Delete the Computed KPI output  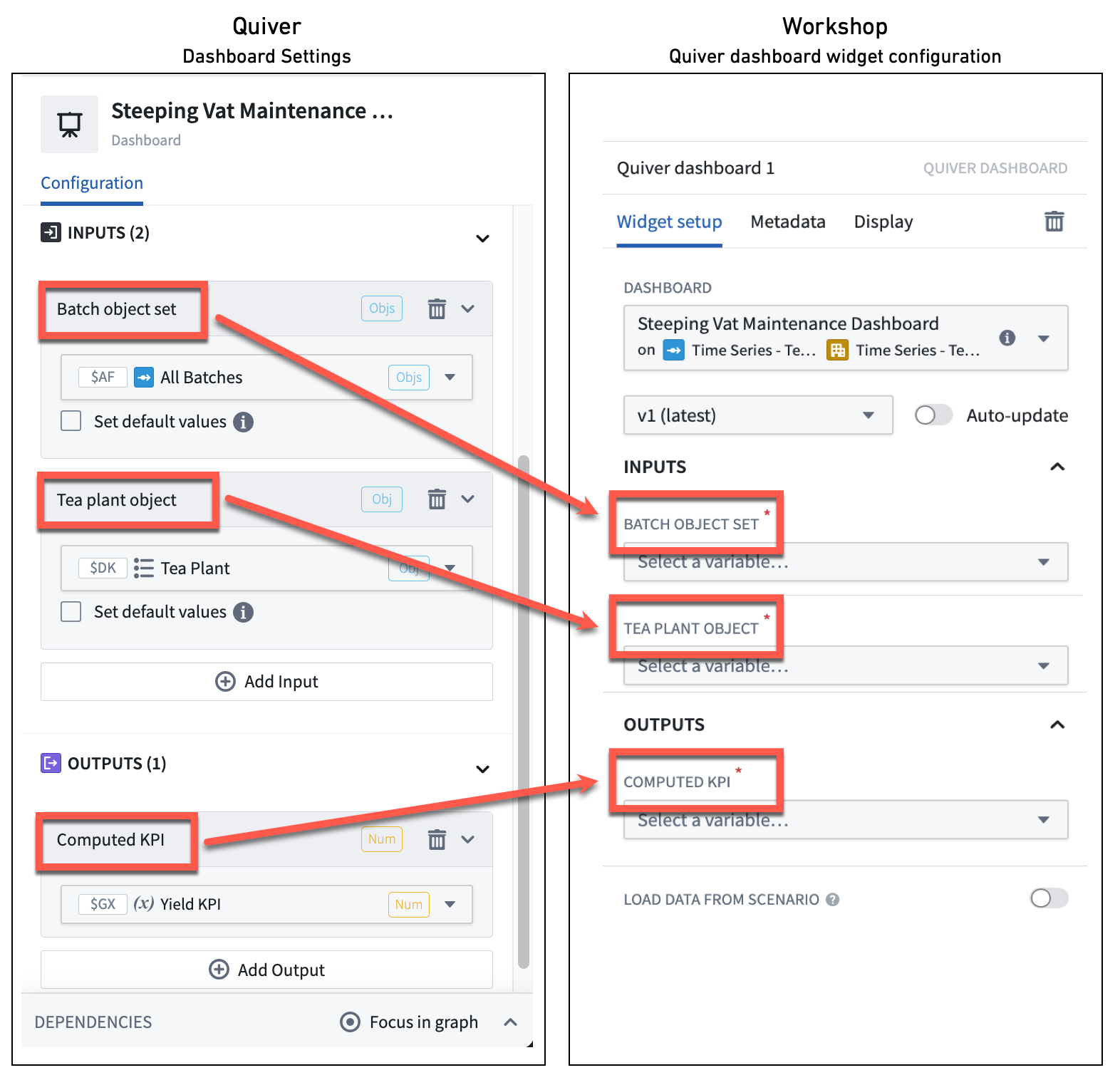437,839
